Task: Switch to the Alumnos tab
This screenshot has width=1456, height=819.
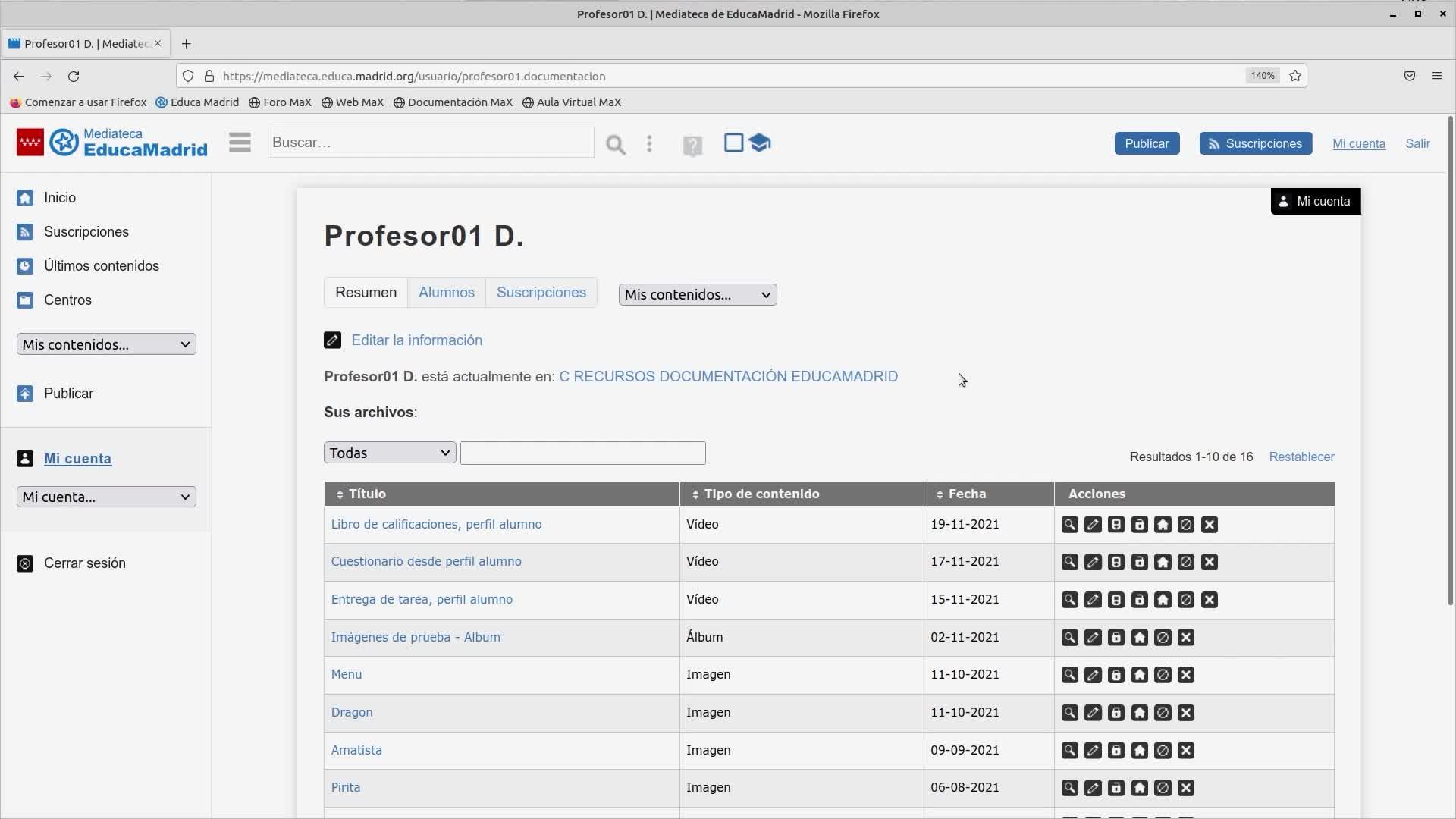Action: click(x=446, y=293)
